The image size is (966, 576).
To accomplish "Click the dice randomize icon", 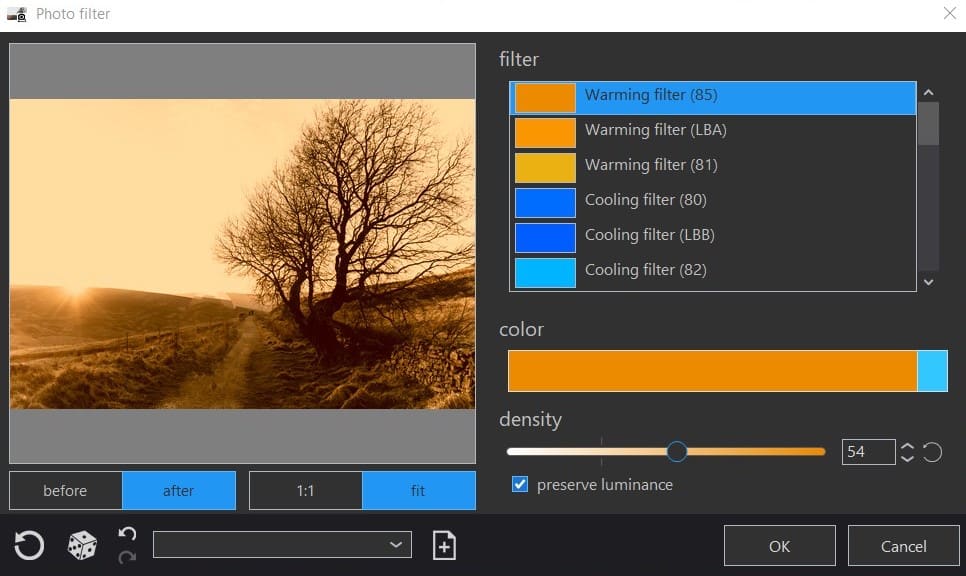I will tap(82, 545).
